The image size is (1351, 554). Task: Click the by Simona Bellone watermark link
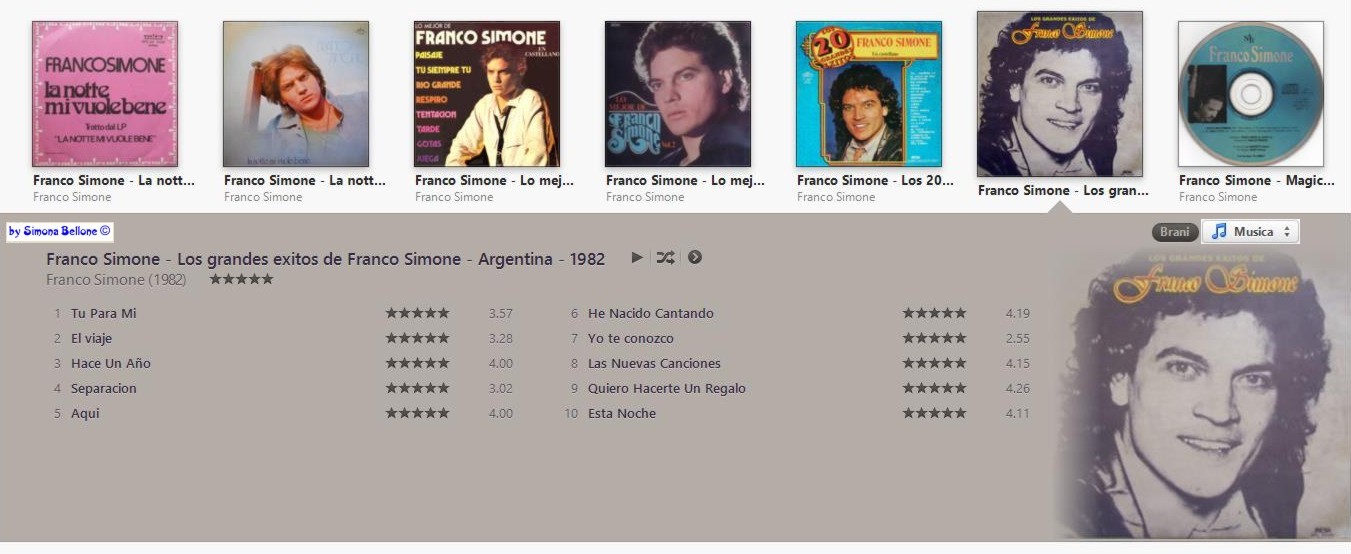(60, 232)
